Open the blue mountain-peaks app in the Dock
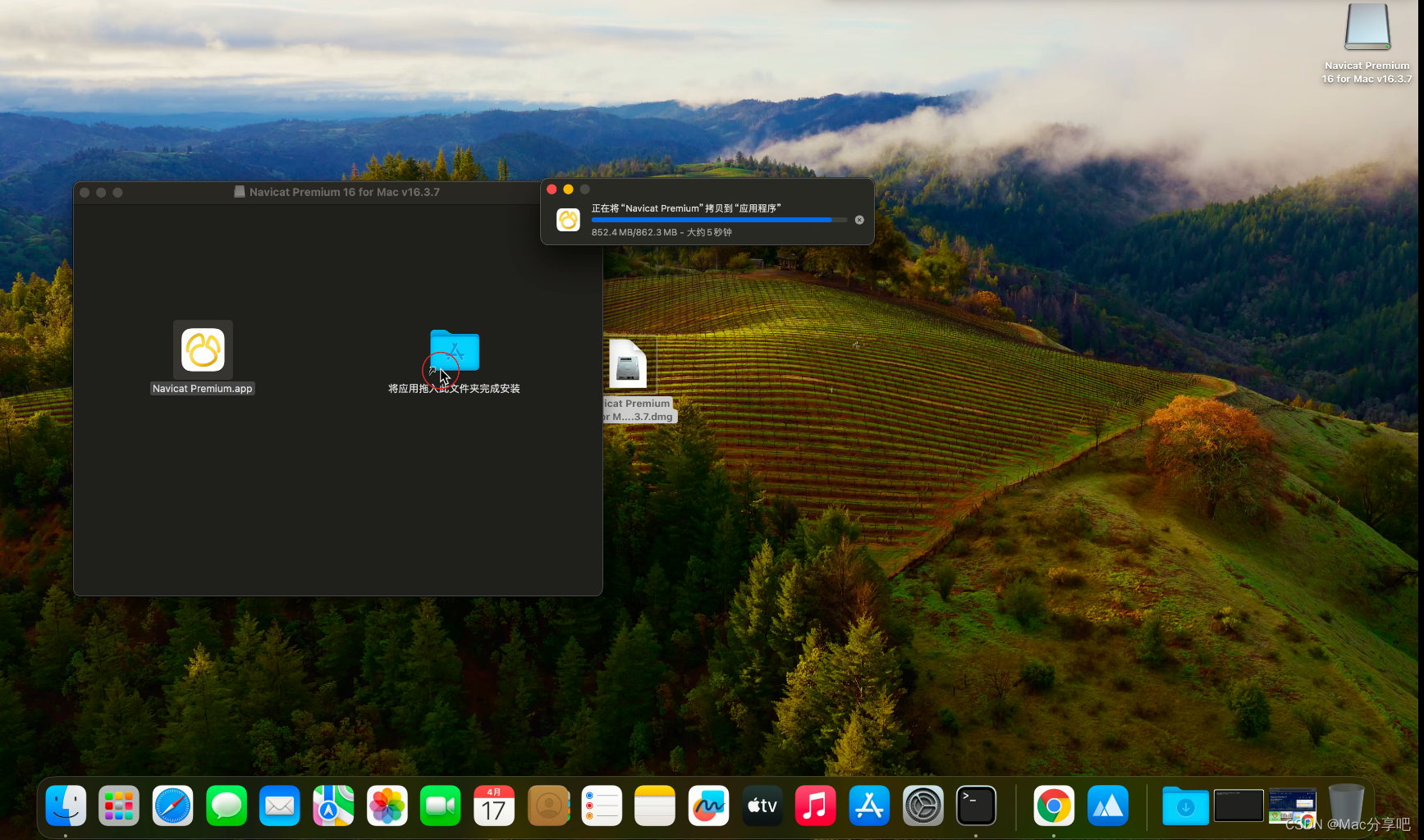This screenshot has width=1424, height=840. point(1108,806)
